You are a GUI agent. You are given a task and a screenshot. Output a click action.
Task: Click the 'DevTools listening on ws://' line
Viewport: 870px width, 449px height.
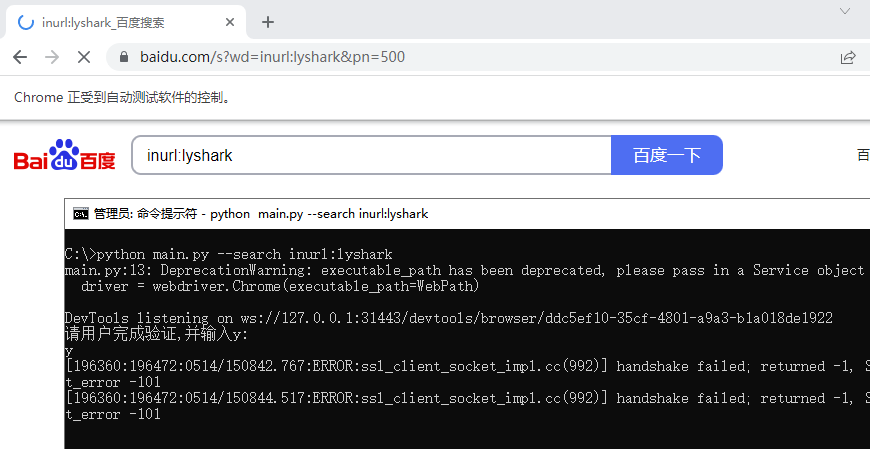(x=449, y=318)
